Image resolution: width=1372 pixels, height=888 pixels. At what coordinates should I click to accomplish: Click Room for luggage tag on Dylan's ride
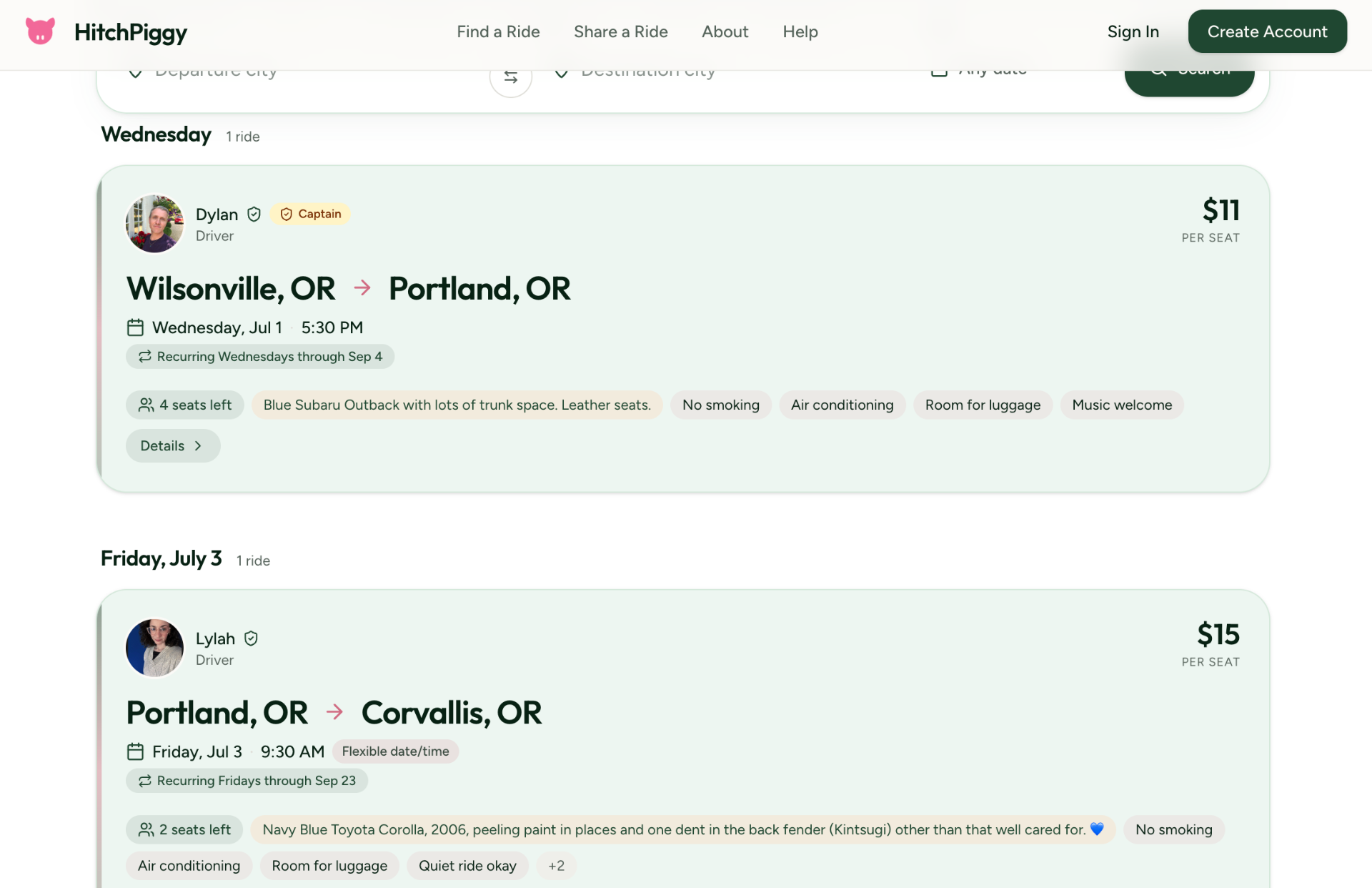pyautogui.click(x=983, y=405)
